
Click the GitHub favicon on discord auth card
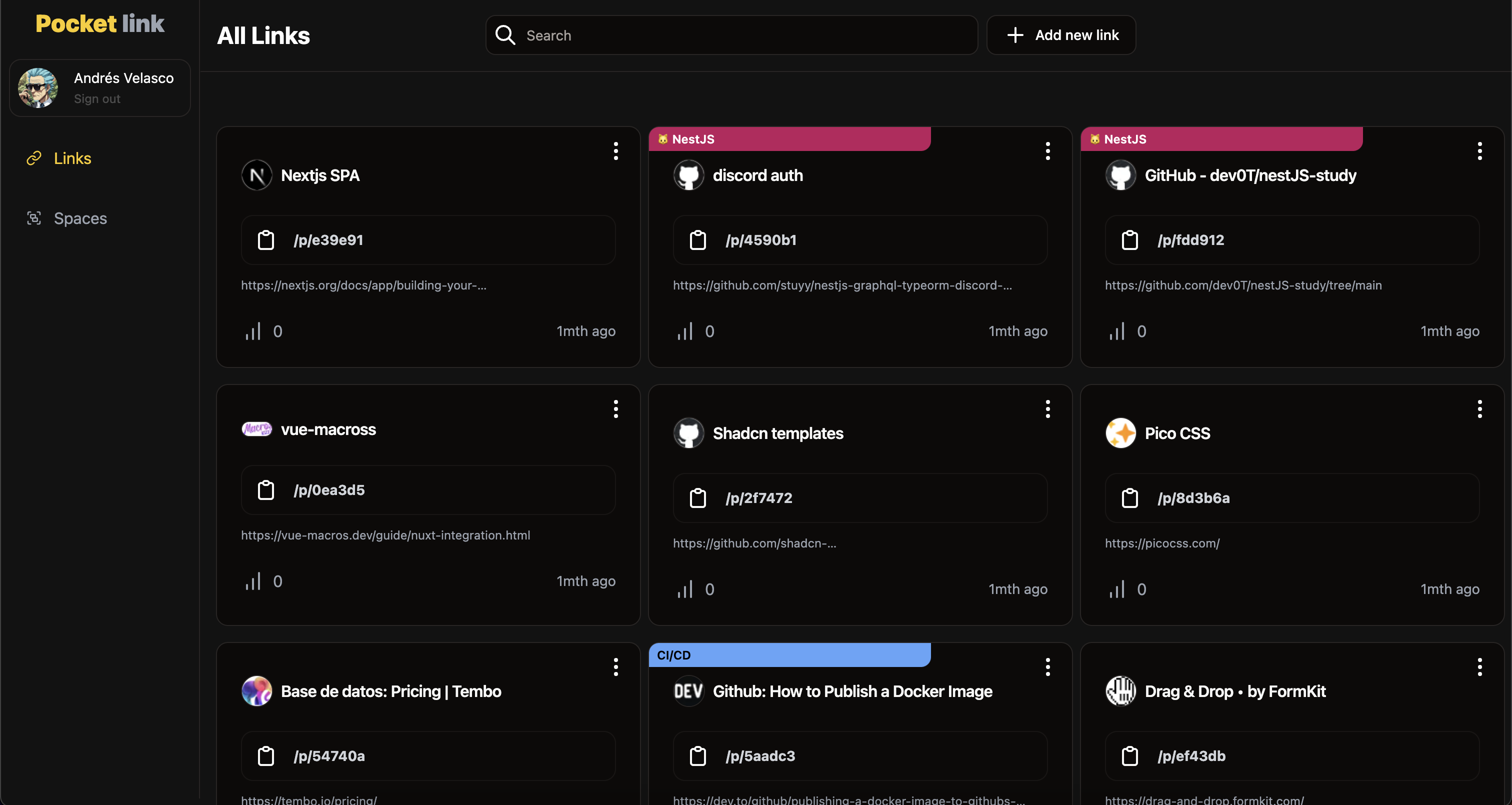(688, 175)
